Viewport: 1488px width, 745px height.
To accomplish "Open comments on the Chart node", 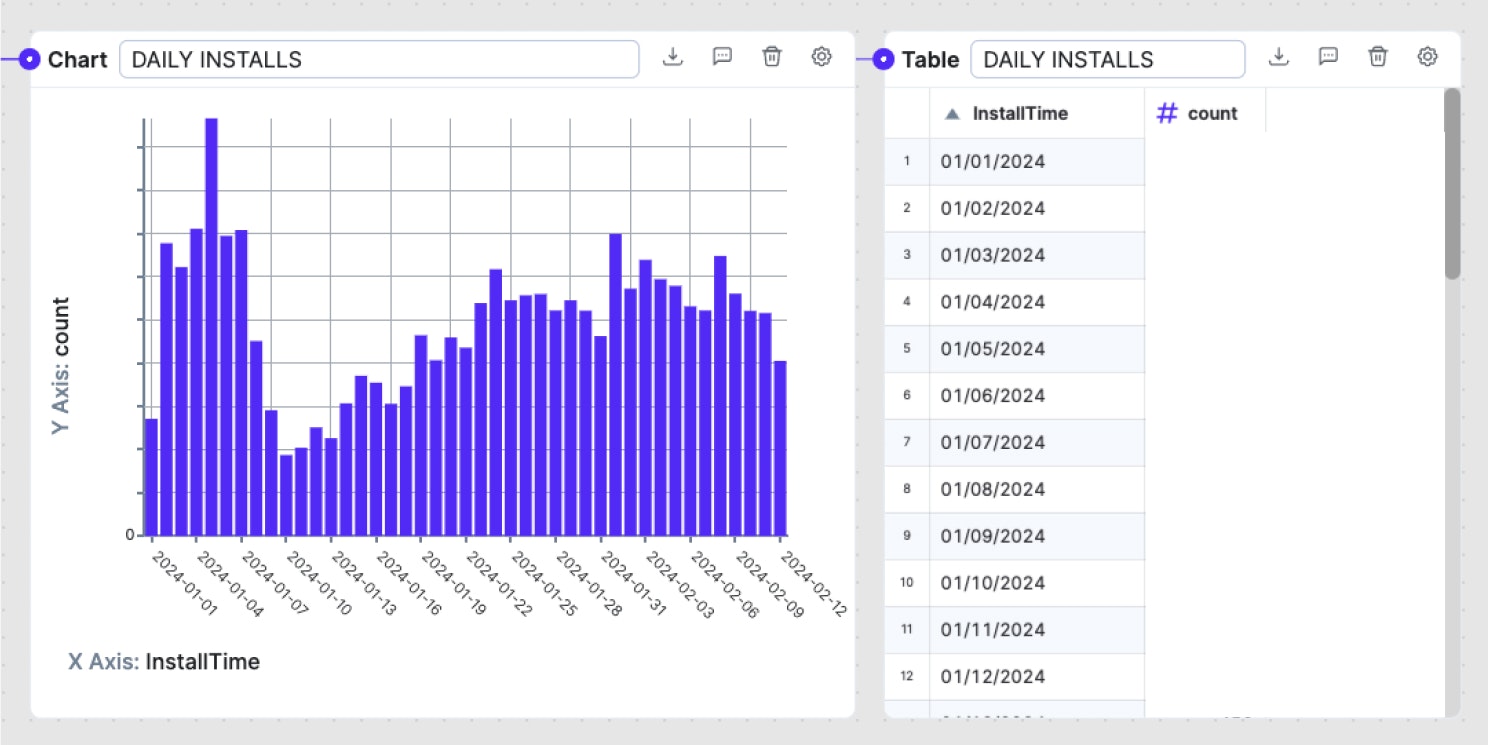I will (x=722, y=57).
